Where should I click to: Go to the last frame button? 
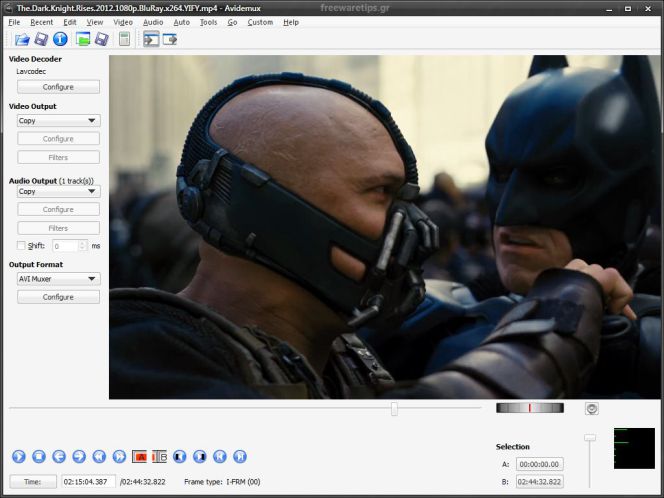pyautogui.click(x=240, y=456)
